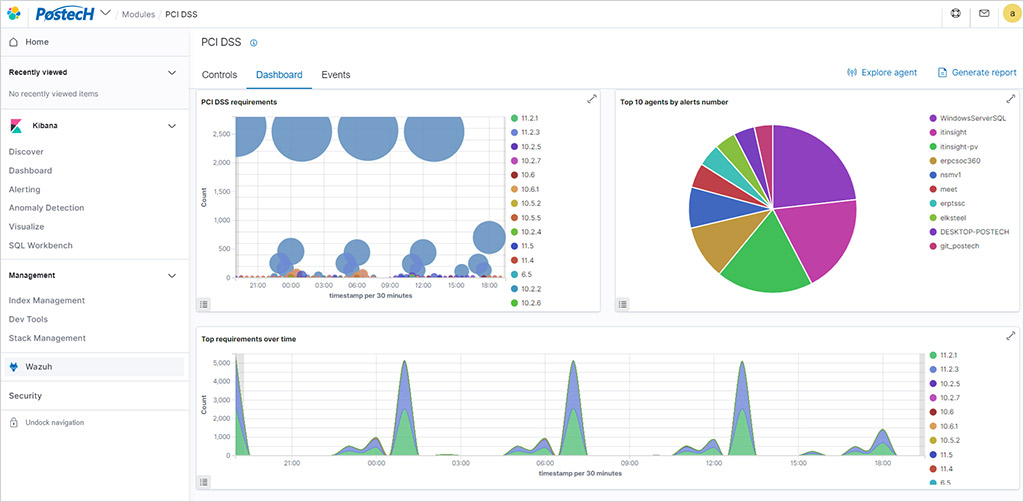Image resolution: width=1024 pixels, height=502 pixels.
Task: Collapse the Management navigation section
Action: pyautogui.click(x=172, y=275)
